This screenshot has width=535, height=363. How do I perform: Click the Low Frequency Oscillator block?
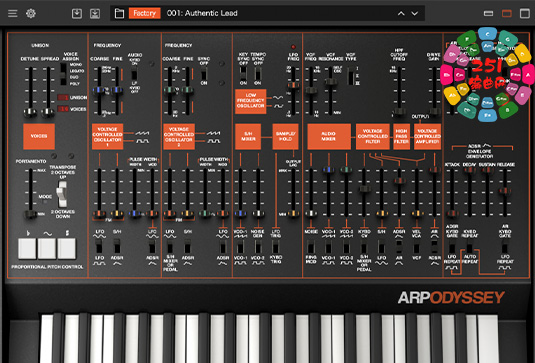pyautogui.click(x=250, y=101)
